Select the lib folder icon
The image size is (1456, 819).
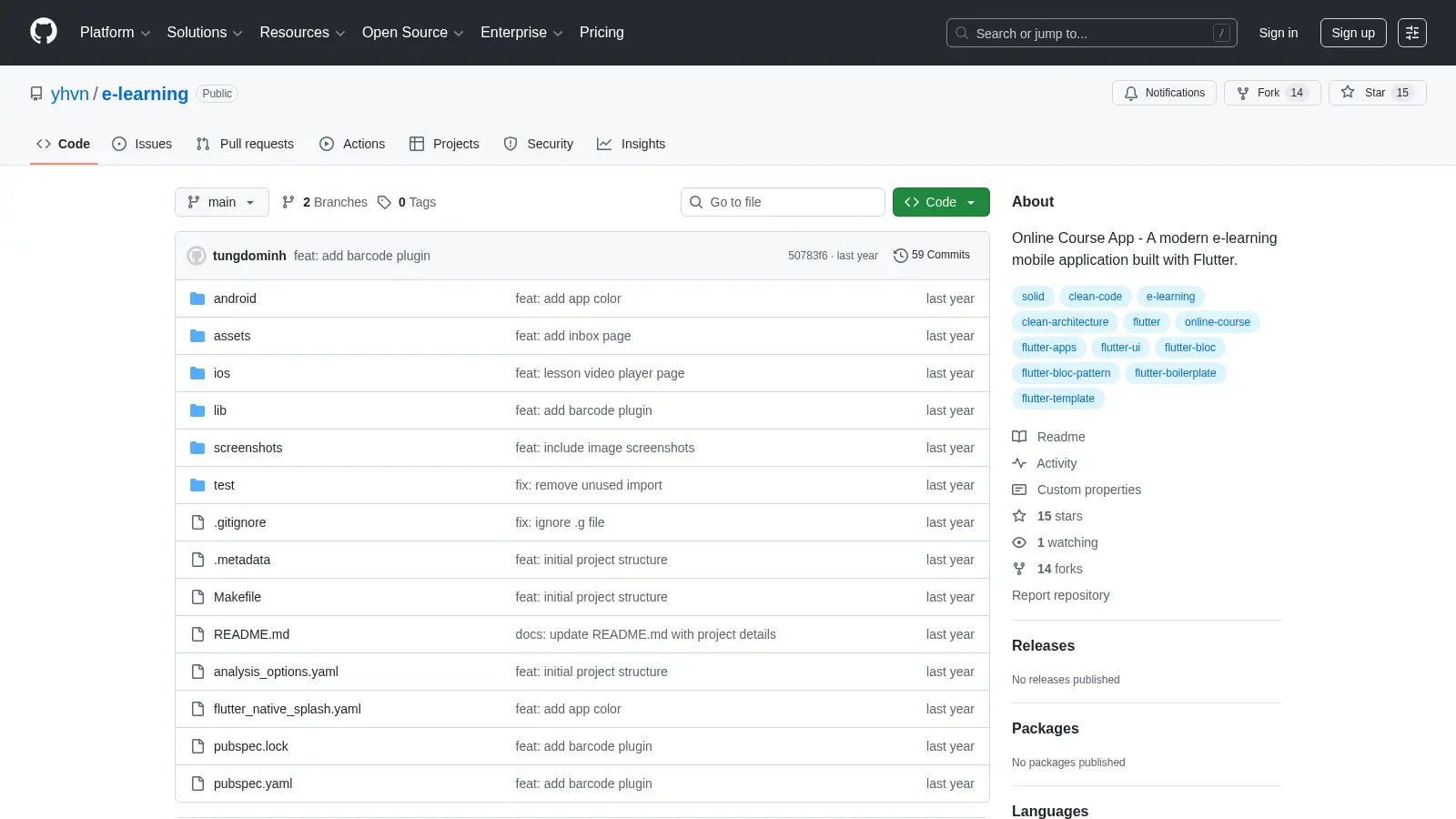[197, 410]
